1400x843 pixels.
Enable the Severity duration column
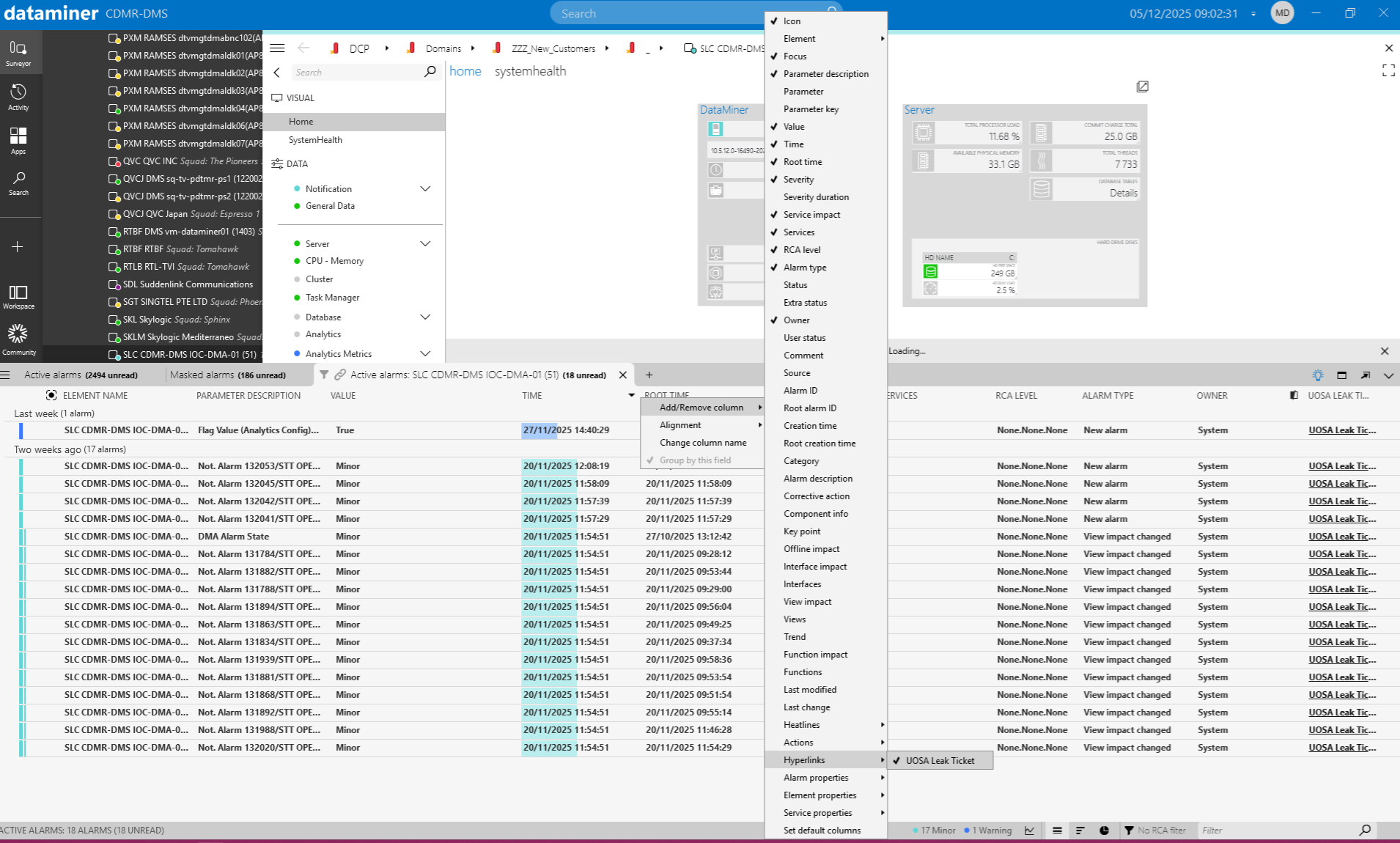click(816, 197)
